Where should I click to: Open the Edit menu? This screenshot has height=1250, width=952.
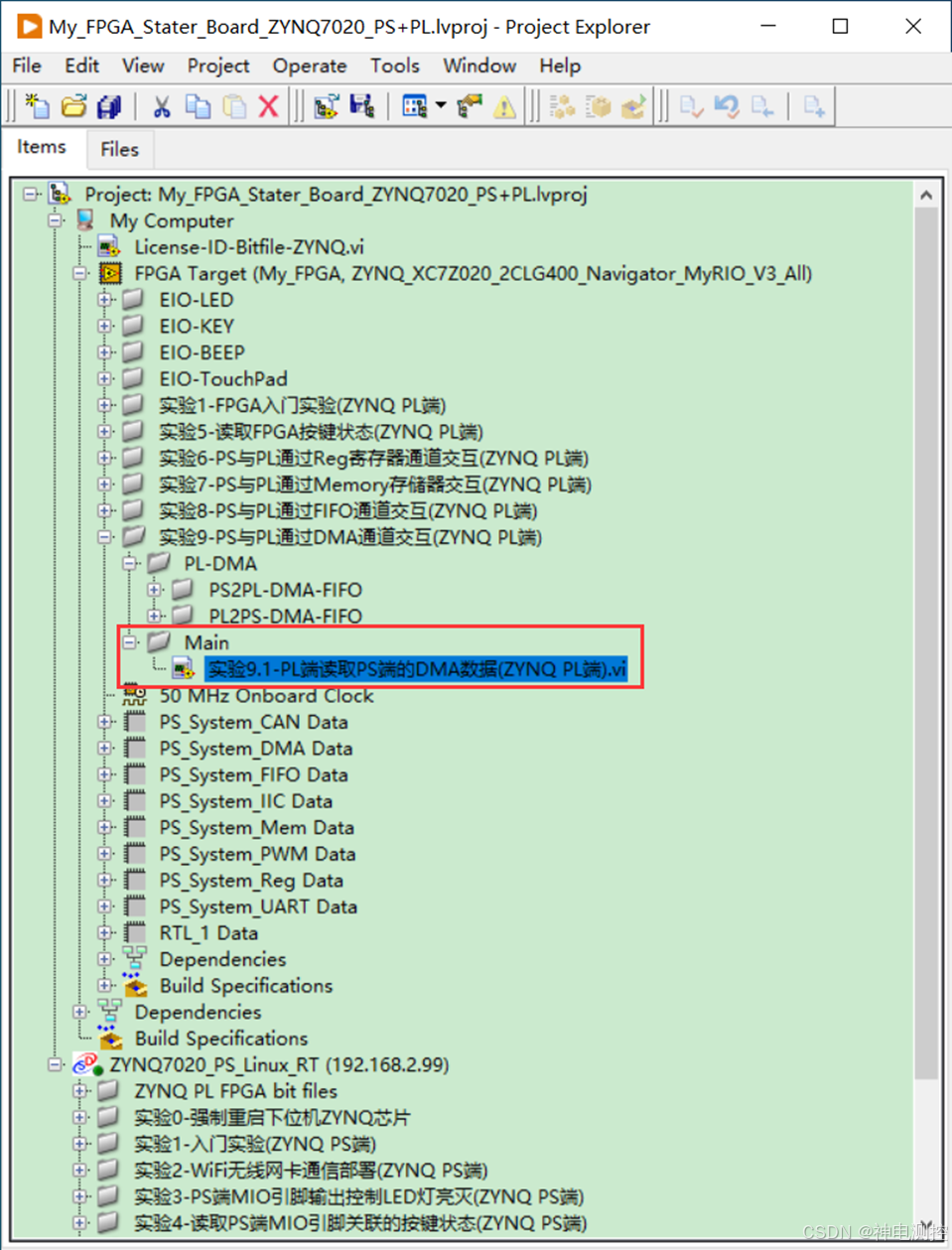click(x=81, y=66)
